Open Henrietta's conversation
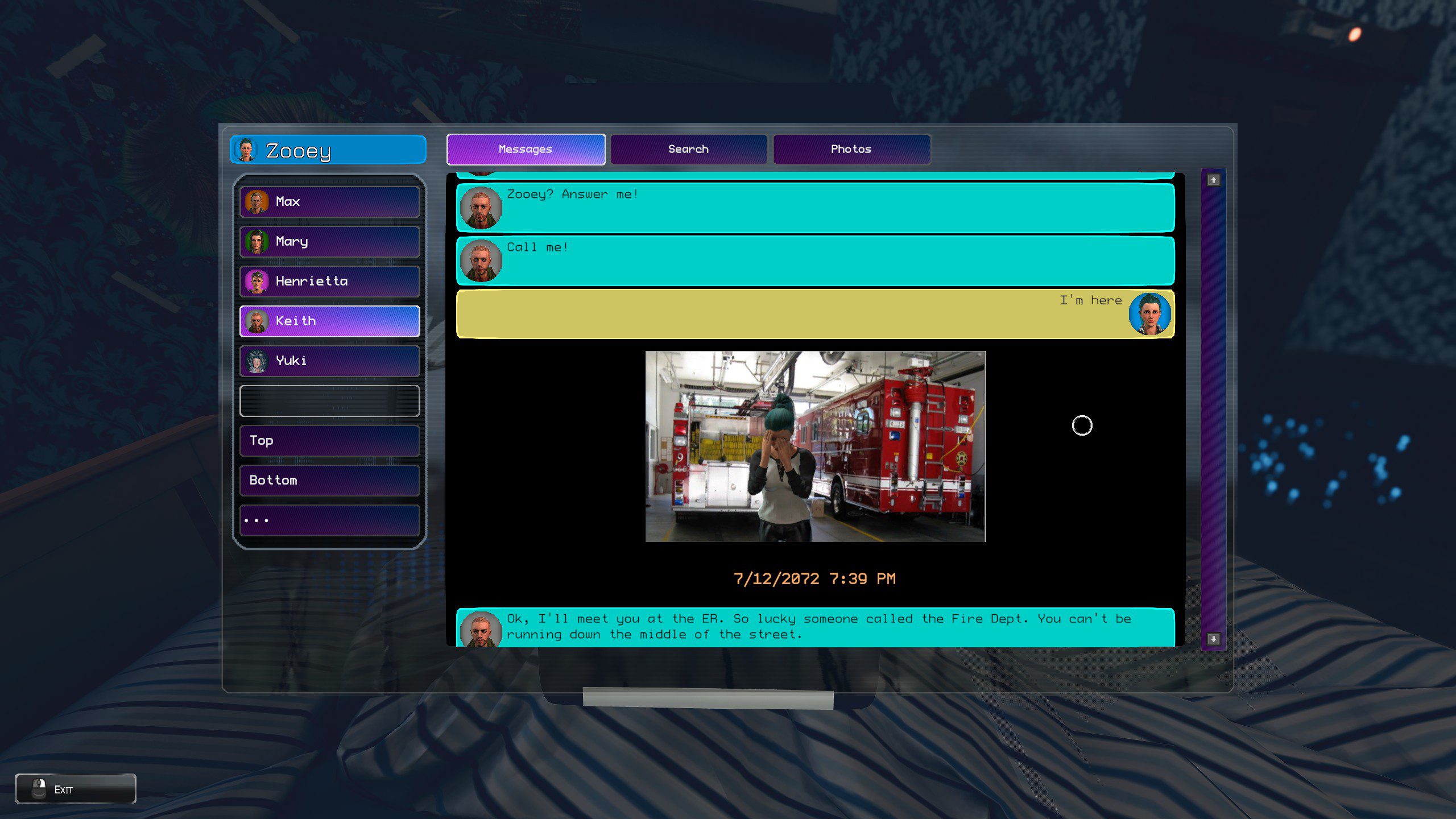1456x819 pixels. point(329,282)
